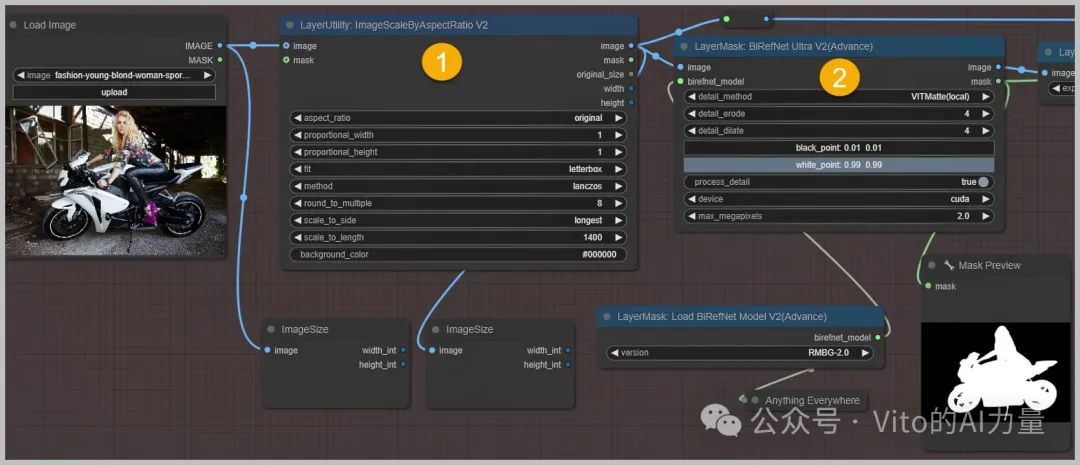Viewport: 1080px width, 465px height.
Task: Click the mask input port of ImageScaleByAspectRatio
Action: 286,60
